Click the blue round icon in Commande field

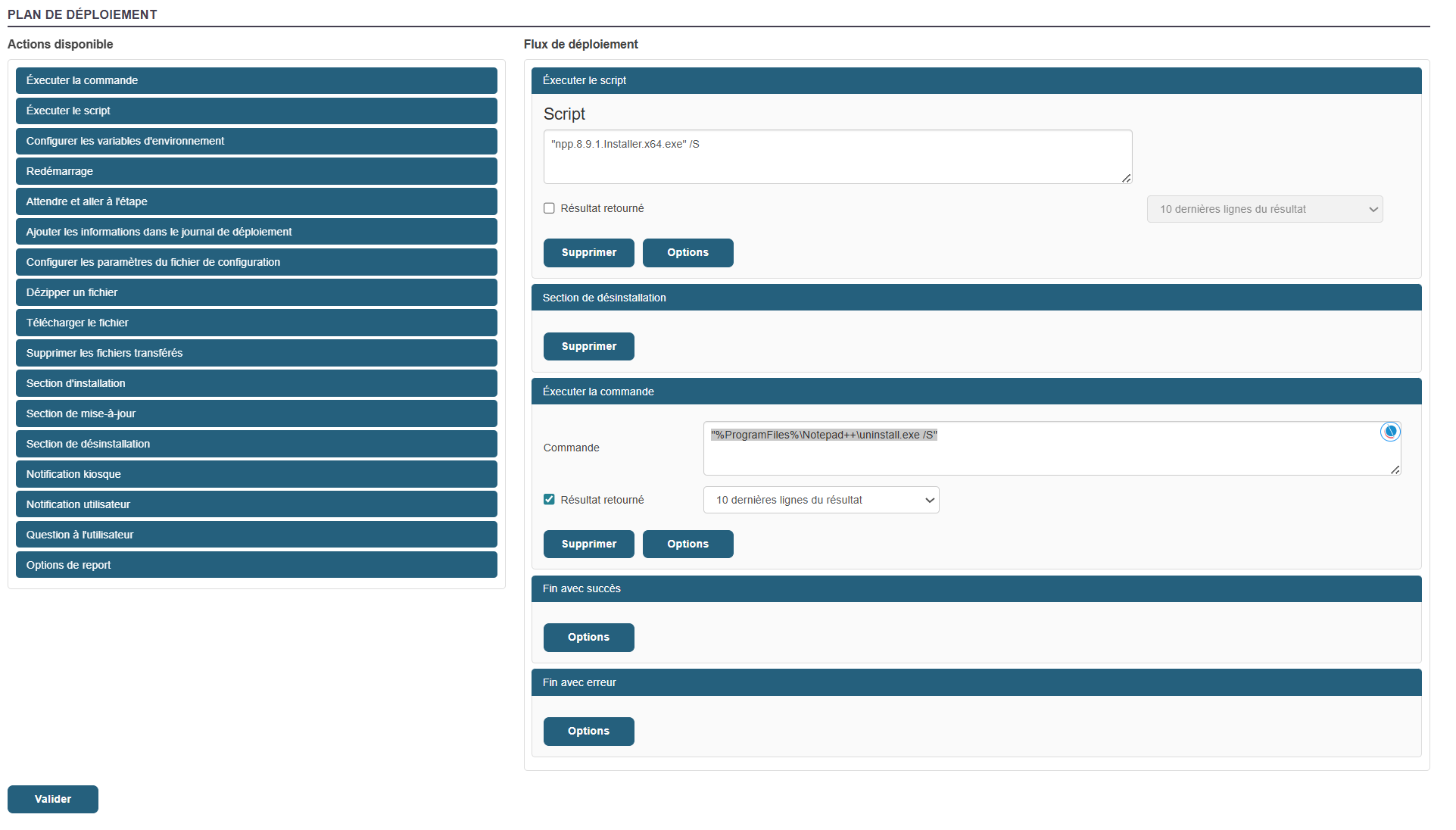point(1389,432)
